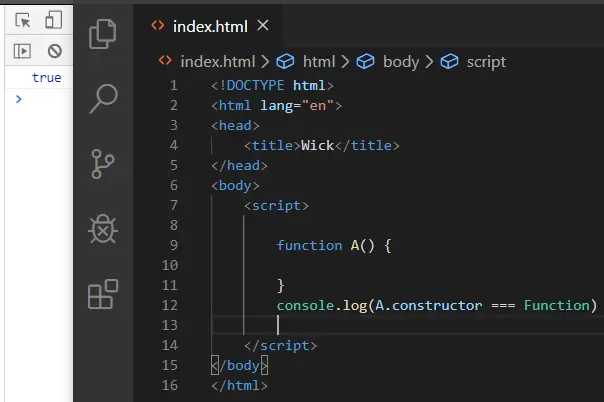Open the body breadcrumb item
The width and height of the screenshot is (604, 402).
pos(401,62)
